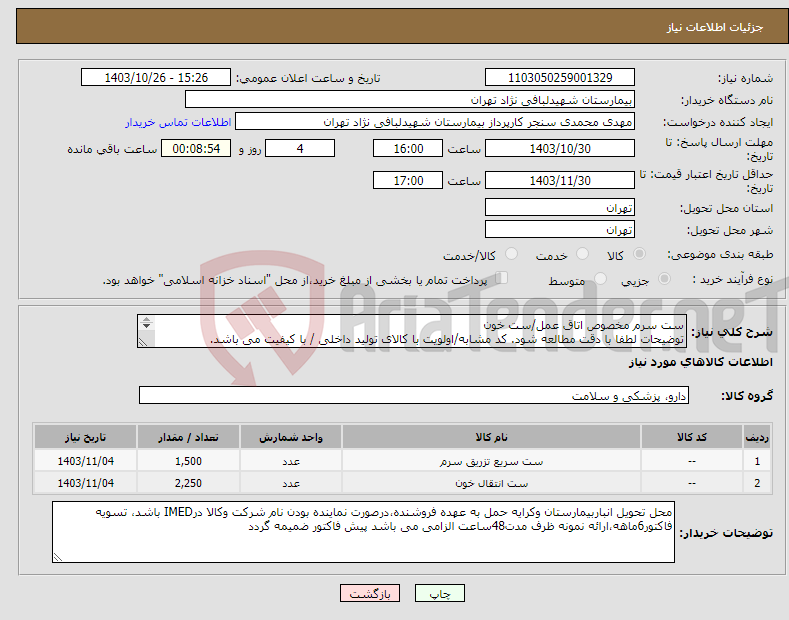Screen dimensions: 789x620
Task: Select the متوسط purchase type radio
Action: click(x=600, y=278)
